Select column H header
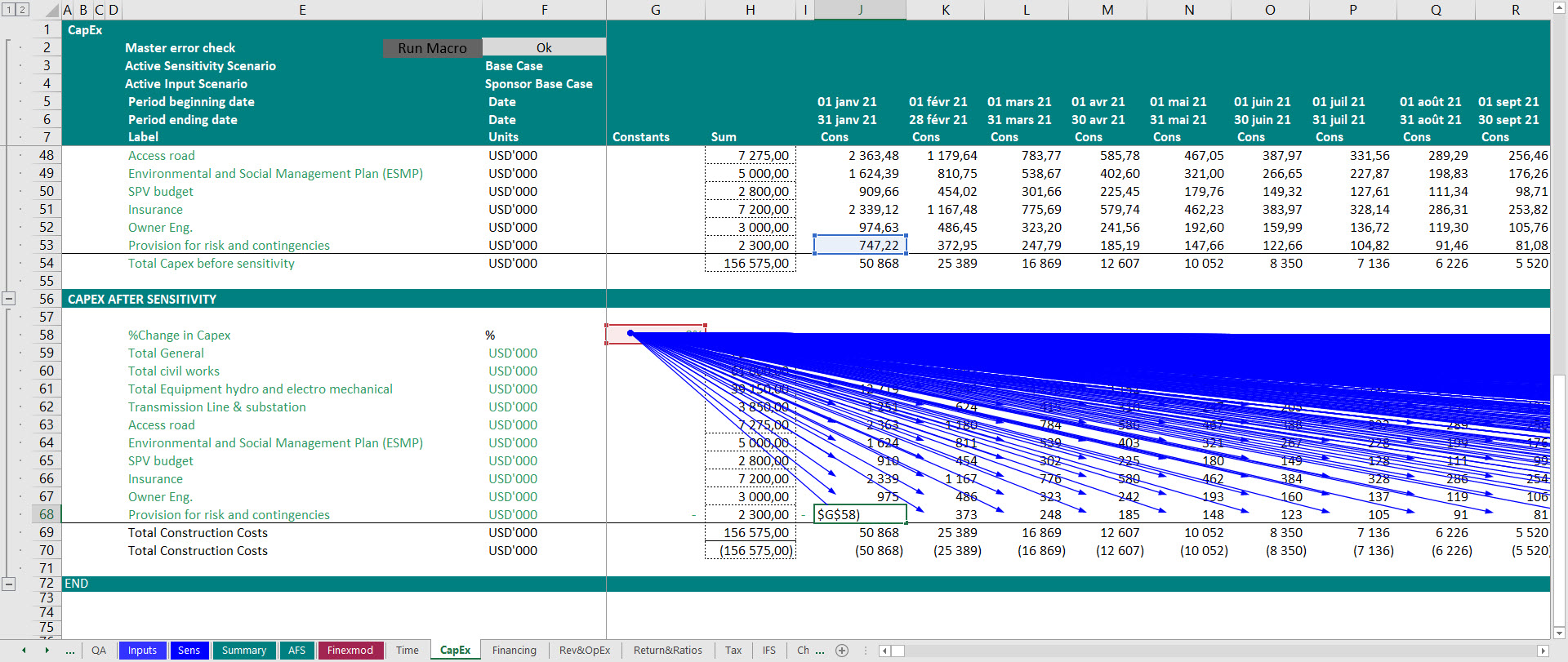The width and height of the screenshot is (1568, 662). click(751, 10)
